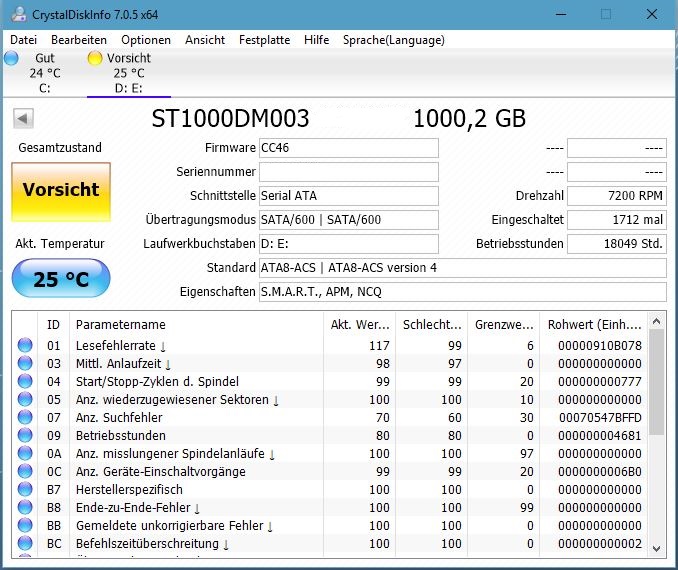Click the Eigenschaften field showing S.M.A.R.T., APM, NCQ
Viewport: 678px width, 570px height.
coord(463,292)
